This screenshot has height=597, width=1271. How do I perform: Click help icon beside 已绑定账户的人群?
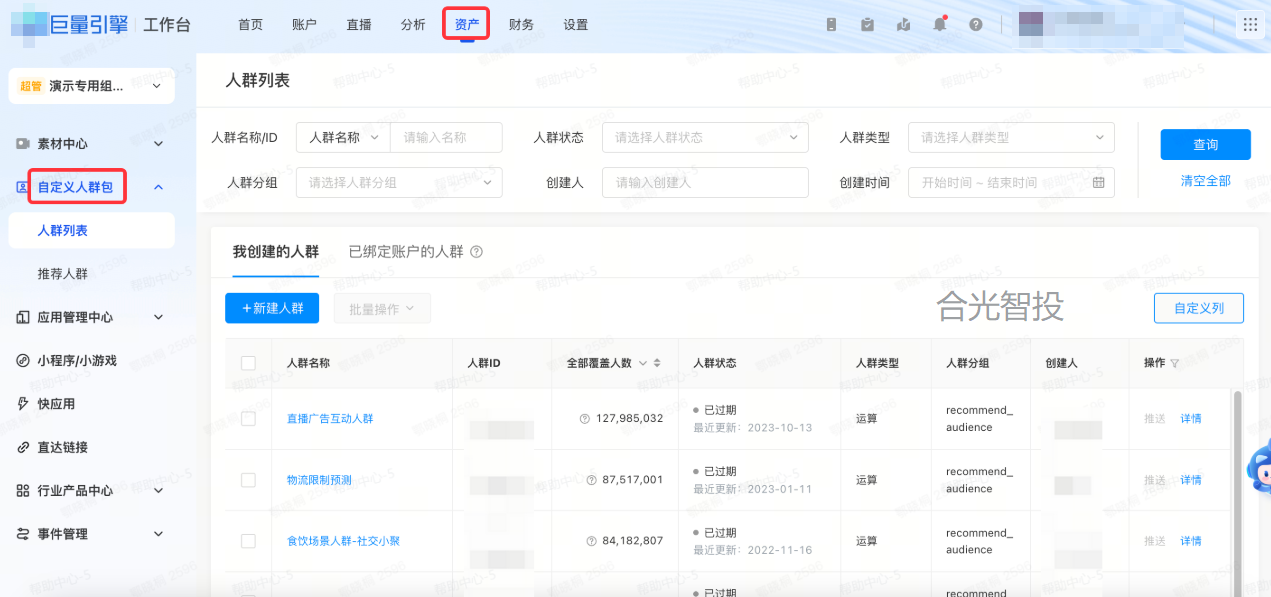[476, 252]
